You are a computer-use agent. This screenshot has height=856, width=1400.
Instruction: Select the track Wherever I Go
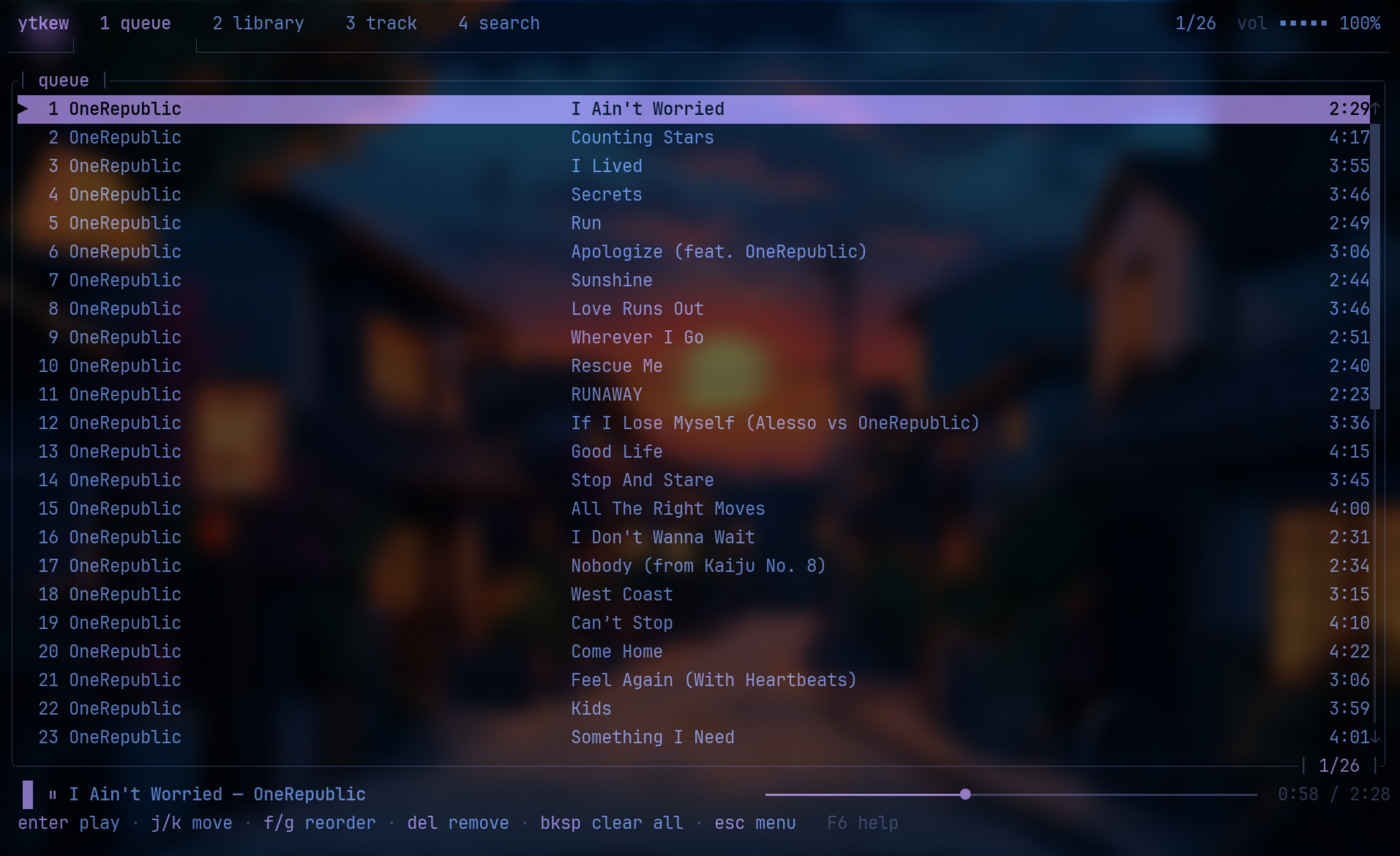[693, 337]
